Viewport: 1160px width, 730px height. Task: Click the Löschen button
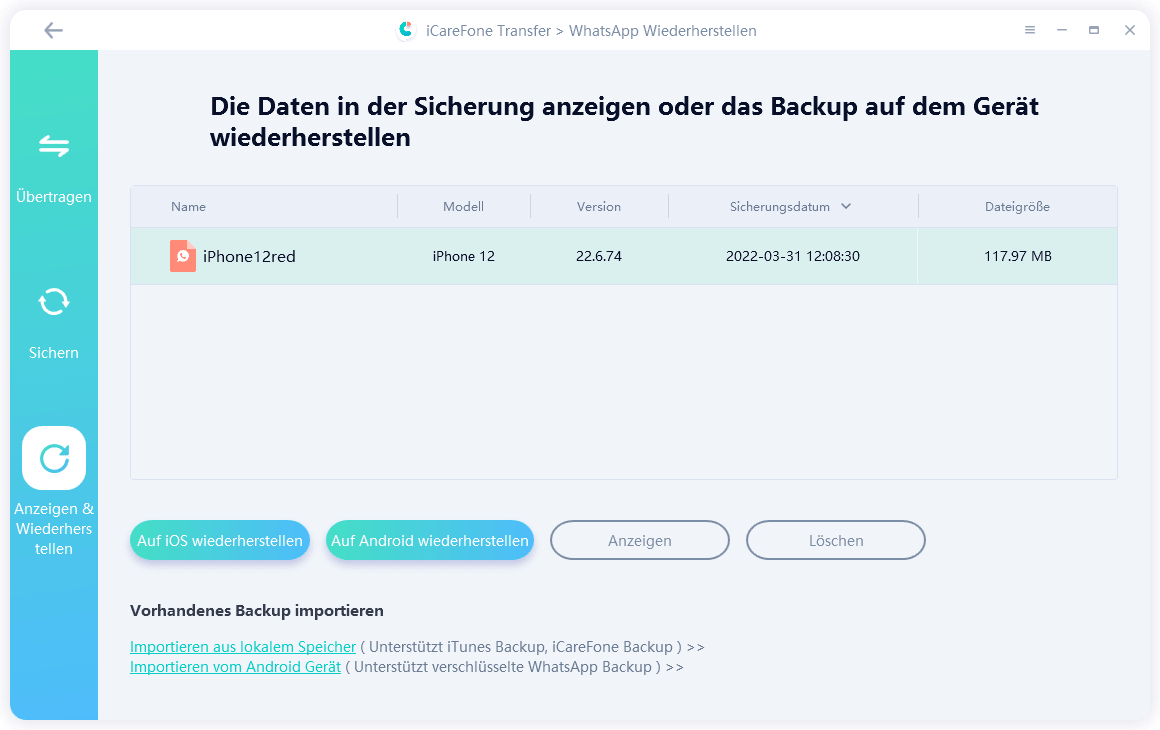click(x=836, y=541)
